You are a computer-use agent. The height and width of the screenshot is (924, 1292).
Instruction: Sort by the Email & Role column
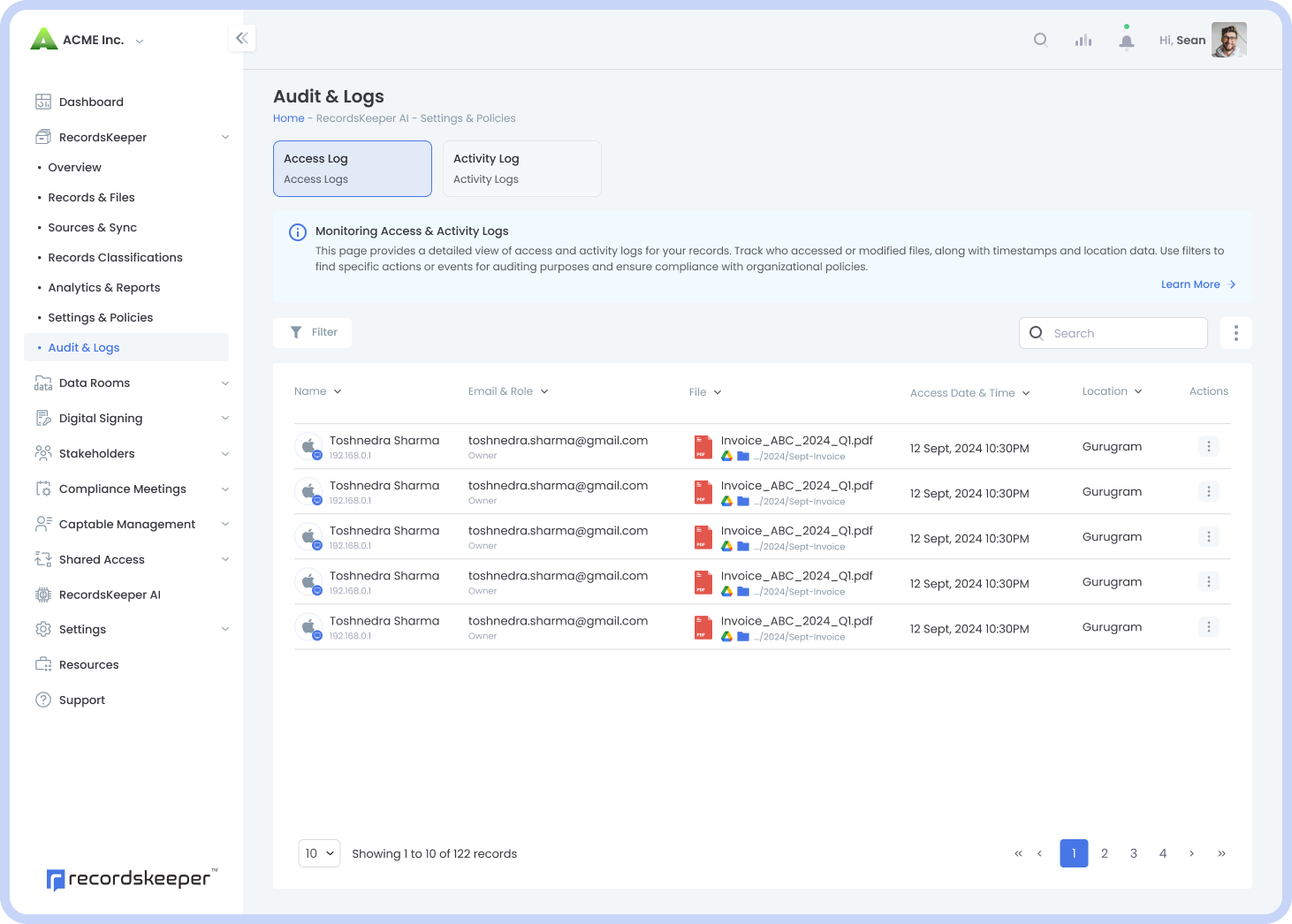point(508,391)
